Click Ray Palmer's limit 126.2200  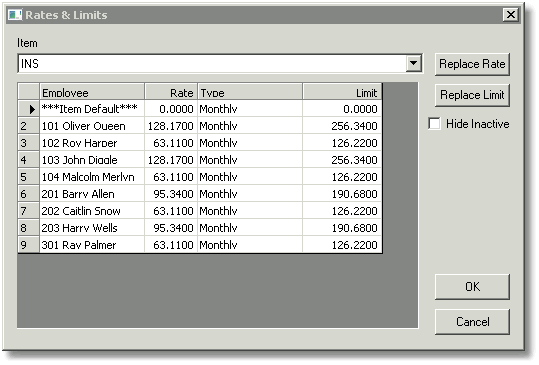342,245
